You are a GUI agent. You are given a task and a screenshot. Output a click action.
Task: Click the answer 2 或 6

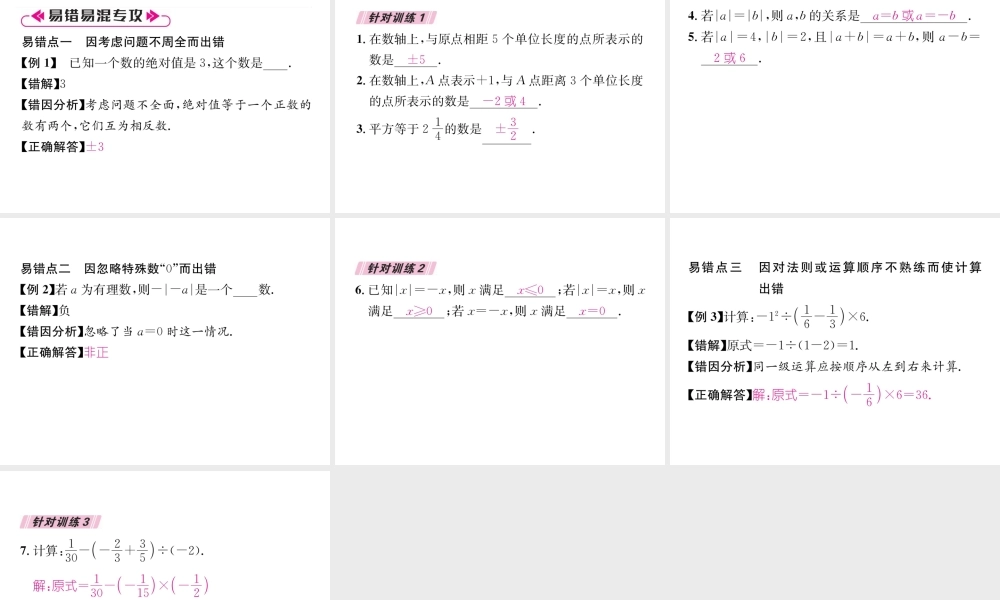[x=729, y=58]
